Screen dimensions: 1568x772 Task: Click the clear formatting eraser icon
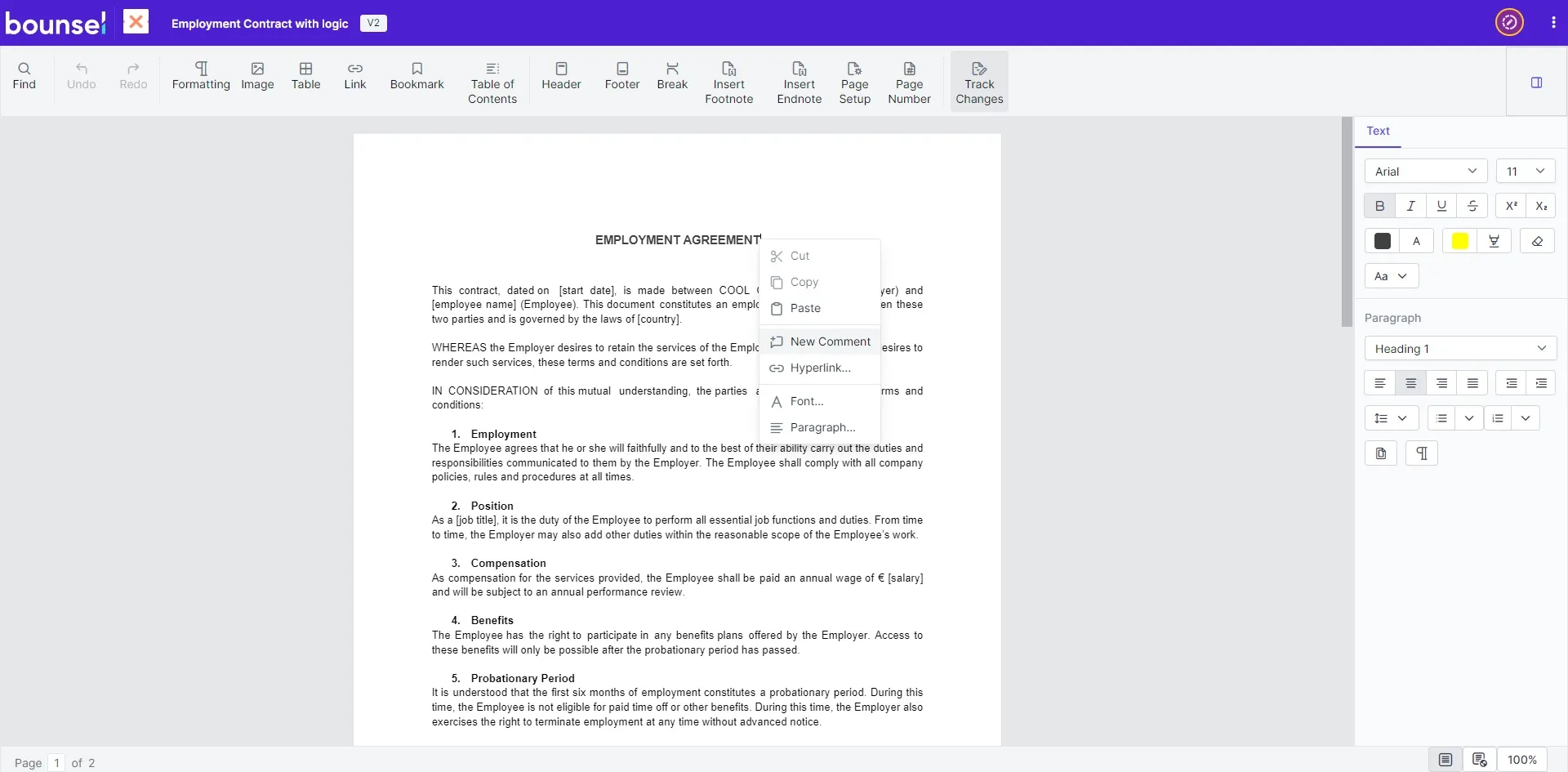coord(1537,241)
